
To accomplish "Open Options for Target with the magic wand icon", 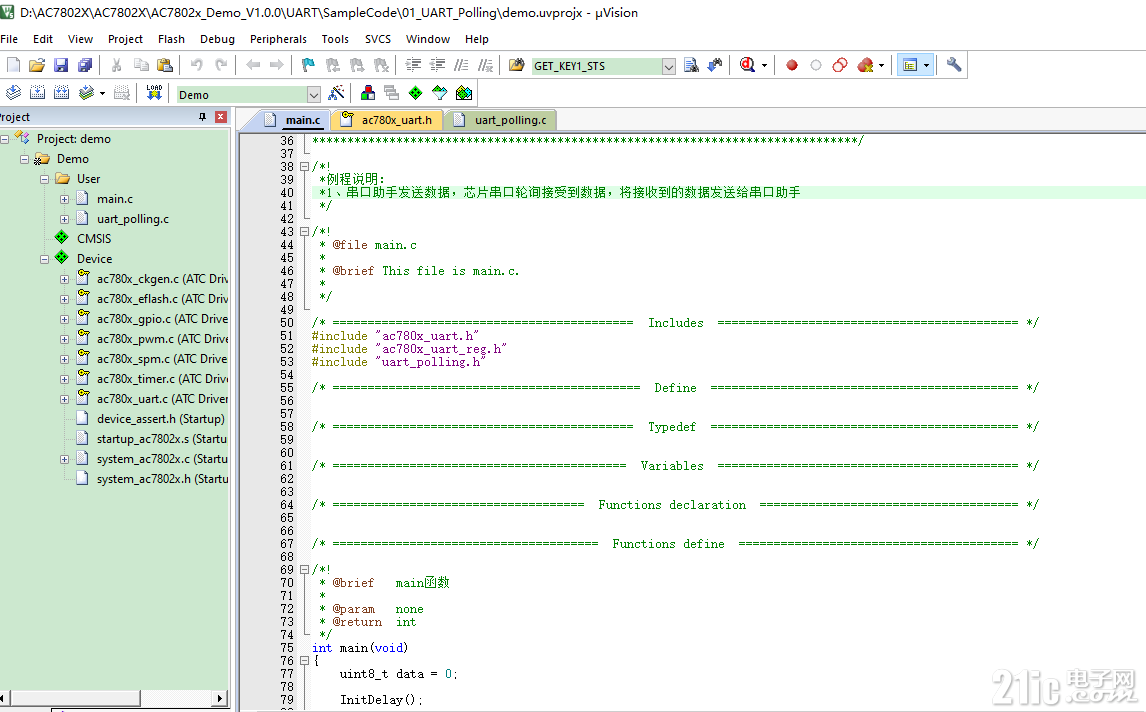I will click(336, 93).
